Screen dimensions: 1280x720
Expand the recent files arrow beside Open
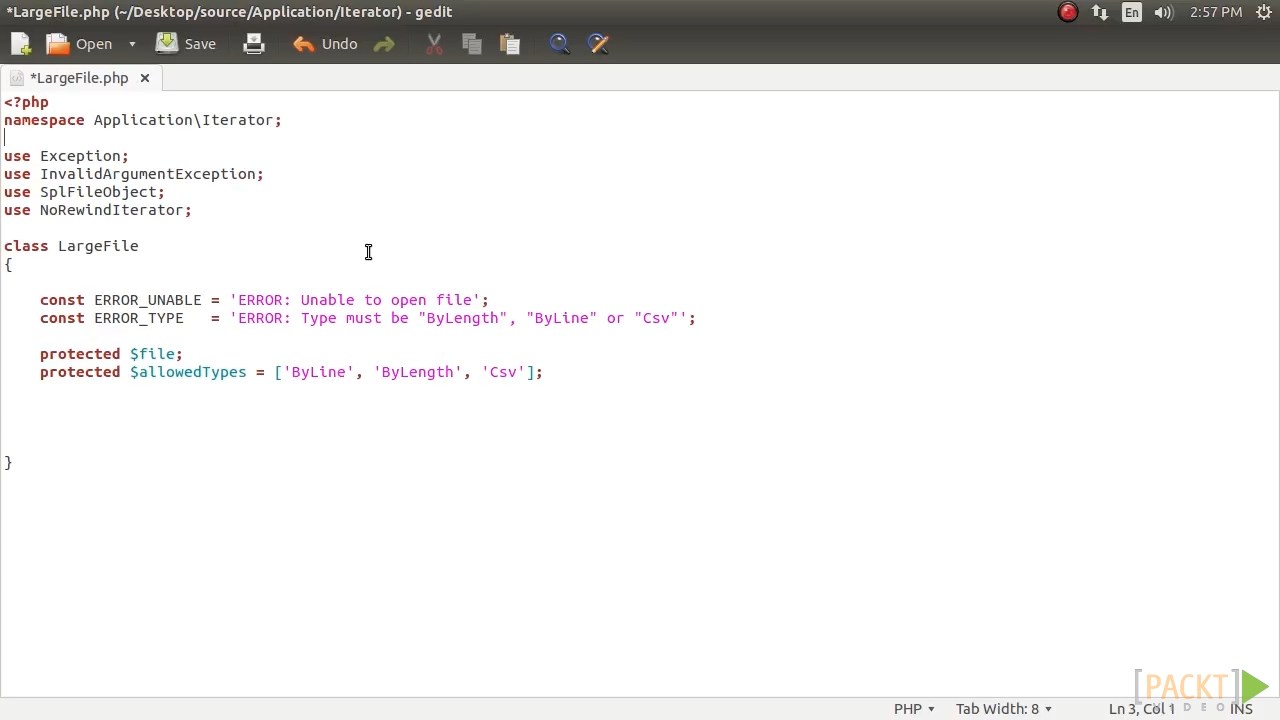(131, 44)
